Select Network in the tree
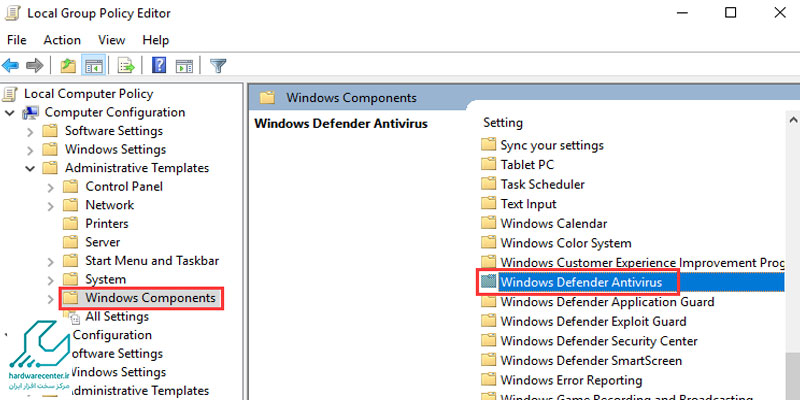The width and height of the screenshot is (800, 400). click(x=109, y=205)
